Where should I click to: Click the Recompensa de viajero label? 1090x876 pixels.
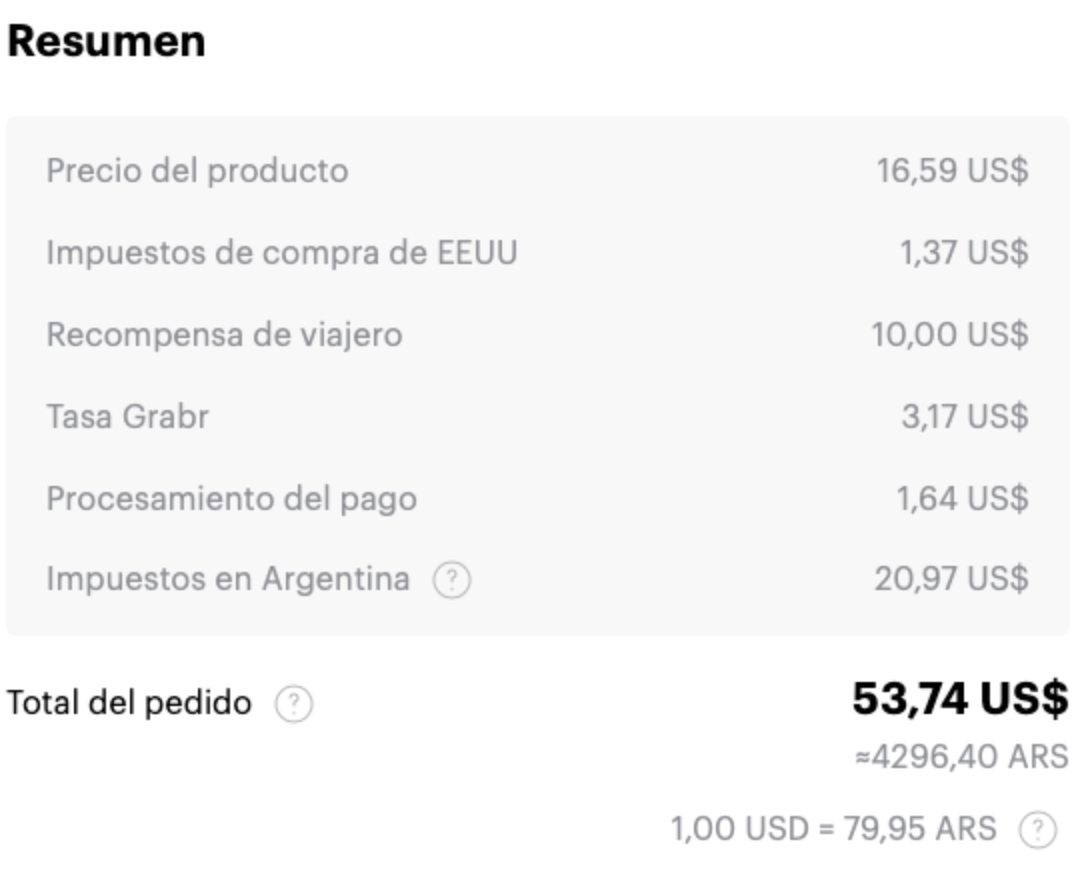point(224,334)
